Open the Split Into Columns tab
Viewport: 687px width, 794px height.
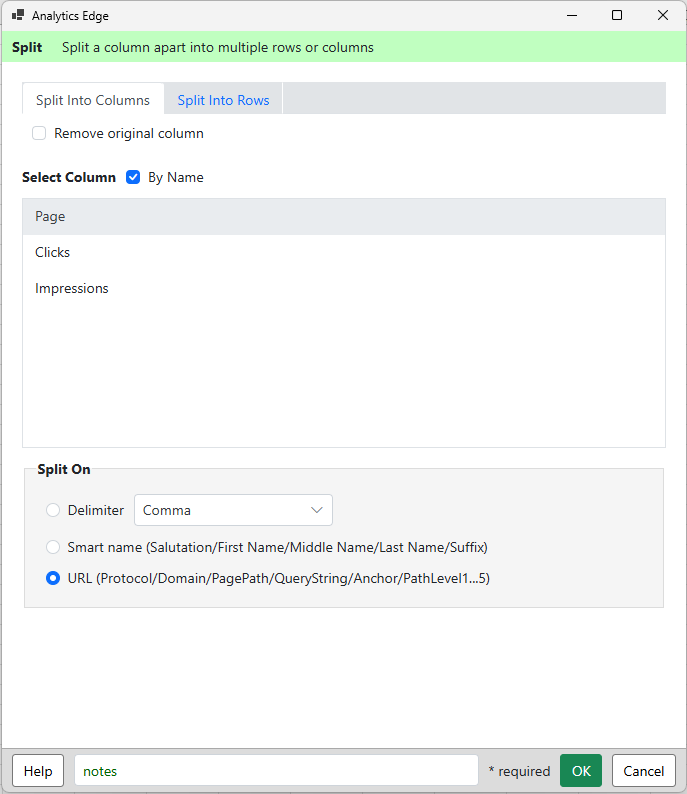93,100
